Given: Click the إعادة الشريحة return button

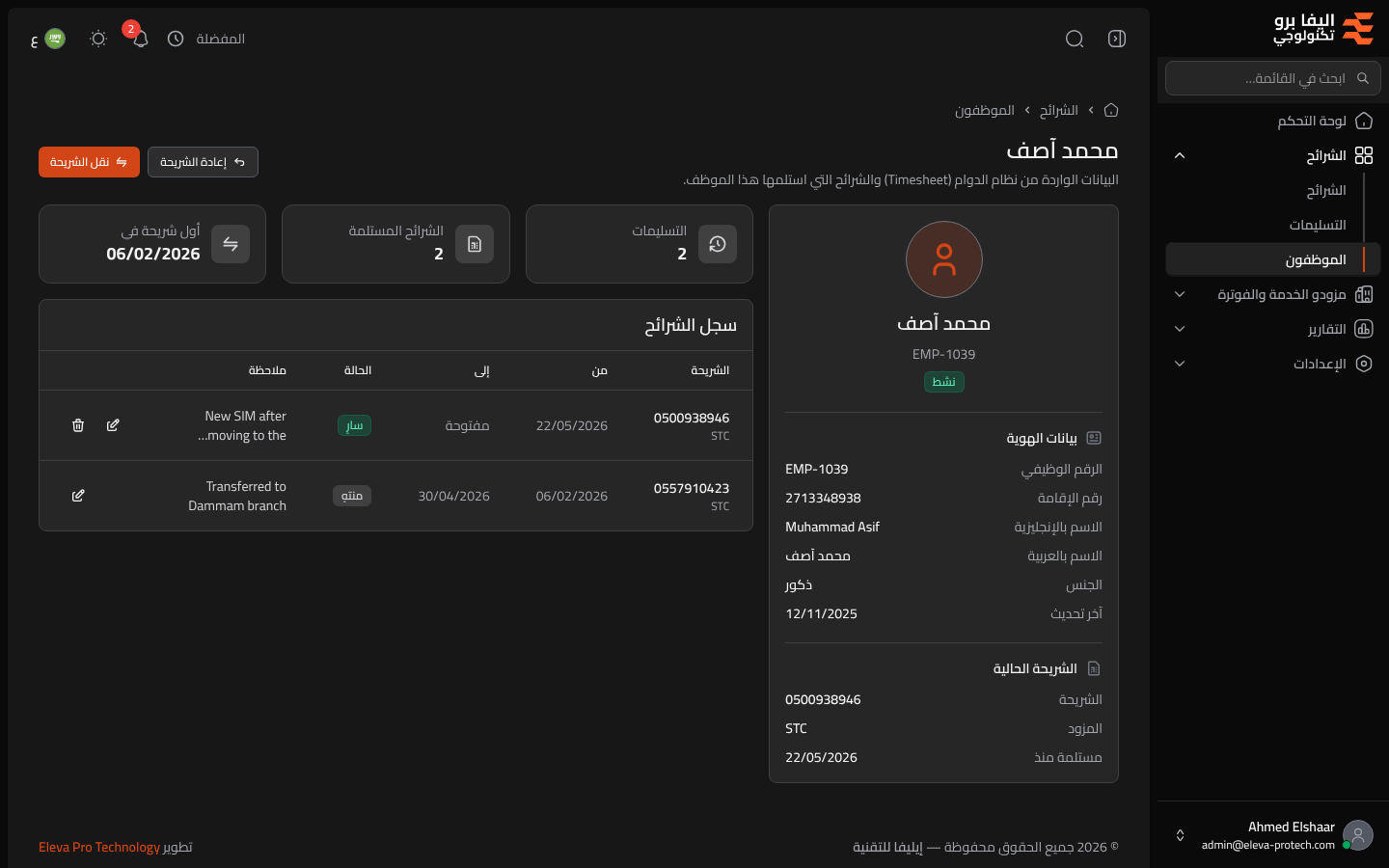Looking at the screenshot, I should (x=203, y=162).
